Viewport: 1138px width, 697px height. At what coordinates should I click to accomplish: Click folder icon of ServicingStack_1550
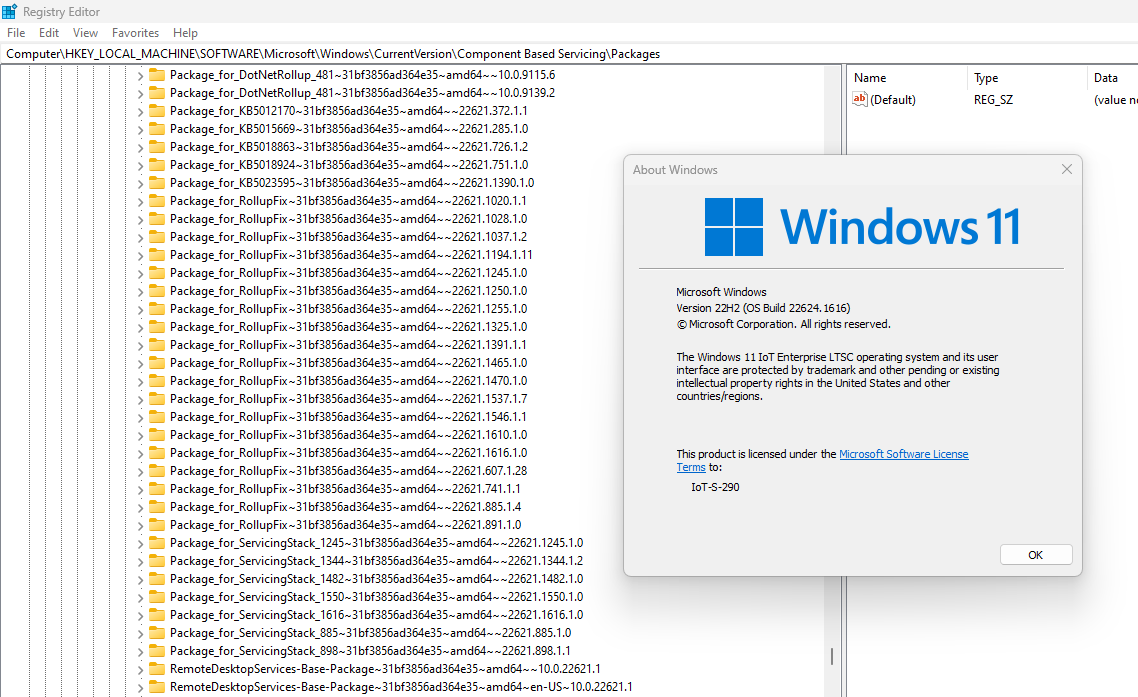click(x=157, y=597)
